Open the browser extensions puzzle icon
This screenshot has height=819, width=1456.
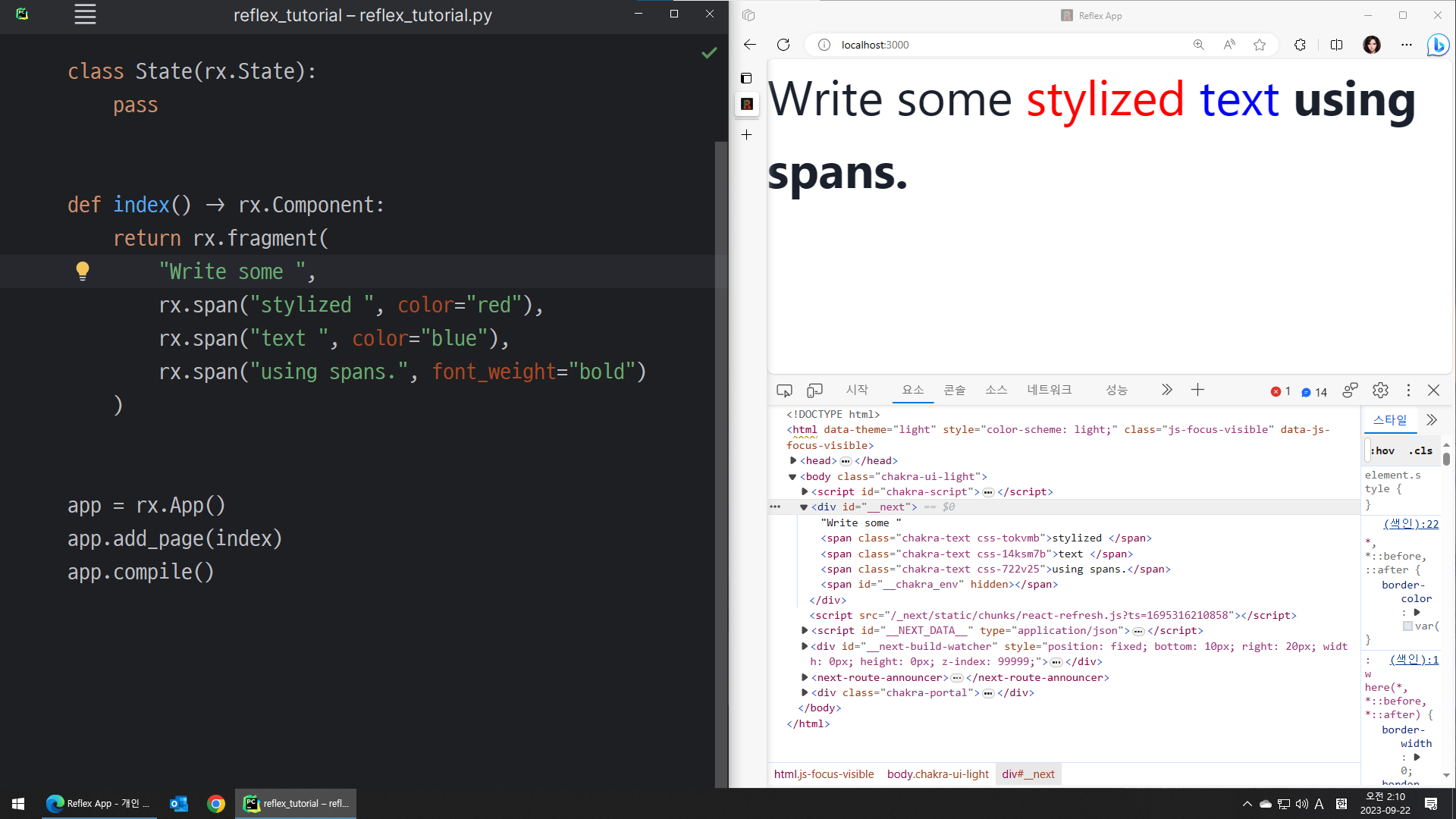1300,45
